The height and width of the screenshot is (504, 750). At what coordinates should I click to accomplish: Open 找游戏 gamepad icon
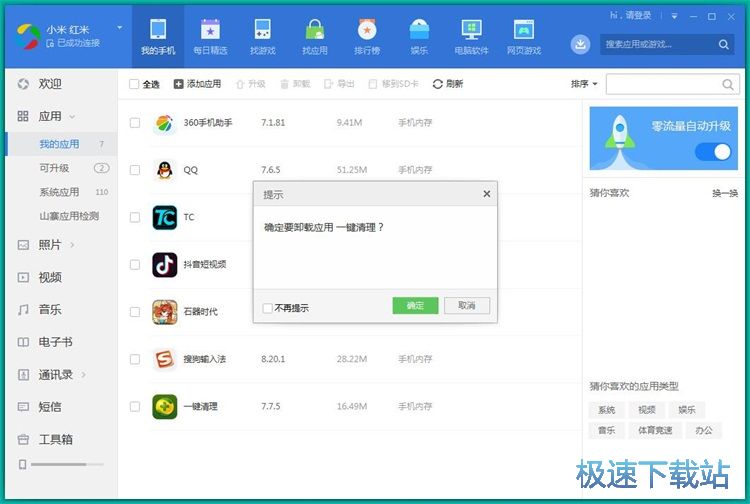[262, 30]
